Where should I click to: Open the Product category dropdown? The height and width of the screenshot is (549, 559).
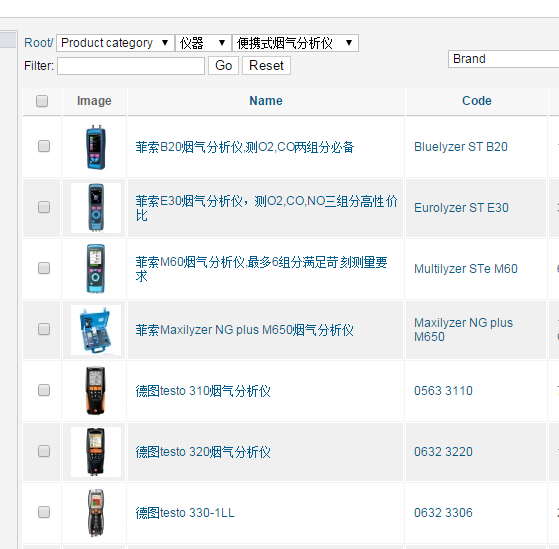(115, 43)
